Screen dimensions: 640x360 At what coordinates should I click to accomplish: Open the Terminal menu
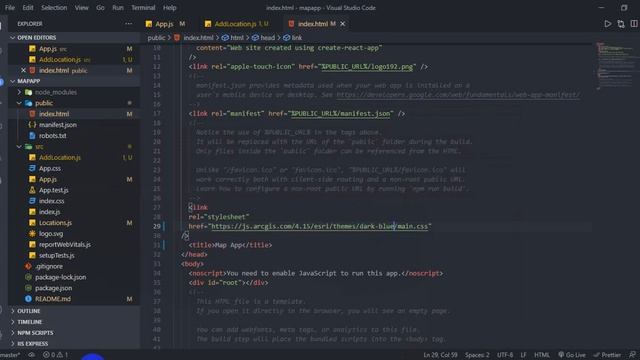(x=143, y=8)
